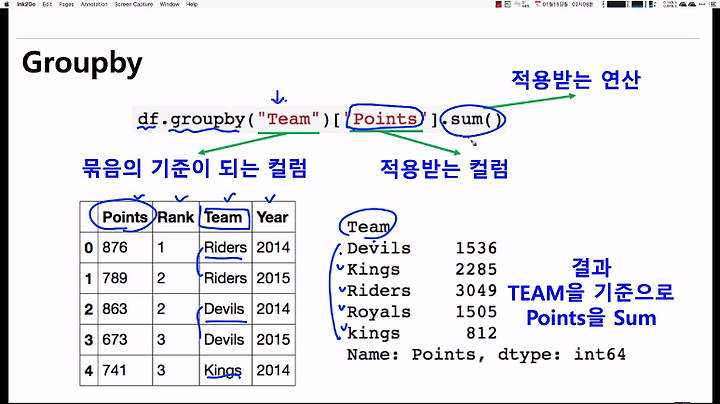
Task: Click the result value 812
Action: pos(482,333)
